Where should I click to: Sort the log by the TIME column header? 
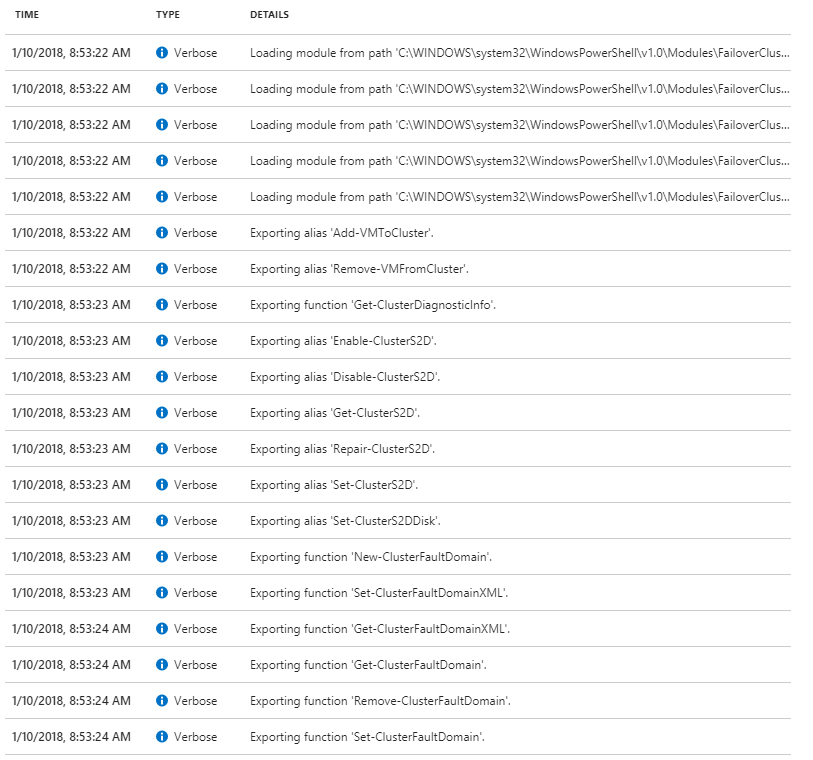[27, 15]
